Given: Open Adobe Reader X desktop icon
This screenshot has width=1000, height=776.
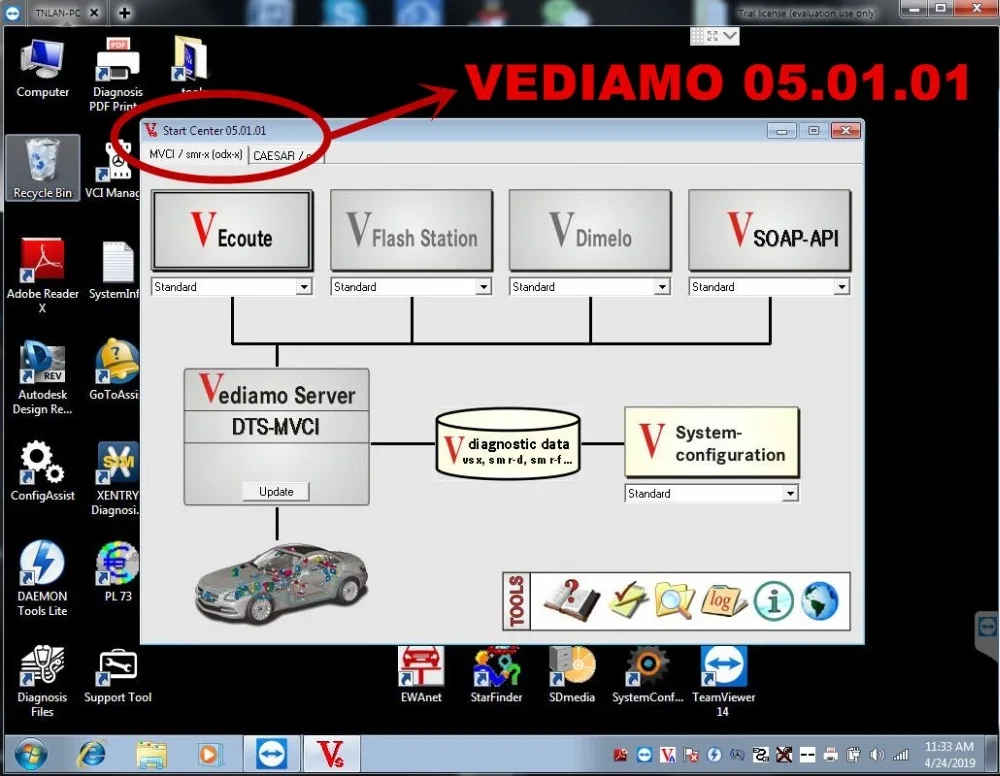Looking at the screenshot, I should [43, 276].
